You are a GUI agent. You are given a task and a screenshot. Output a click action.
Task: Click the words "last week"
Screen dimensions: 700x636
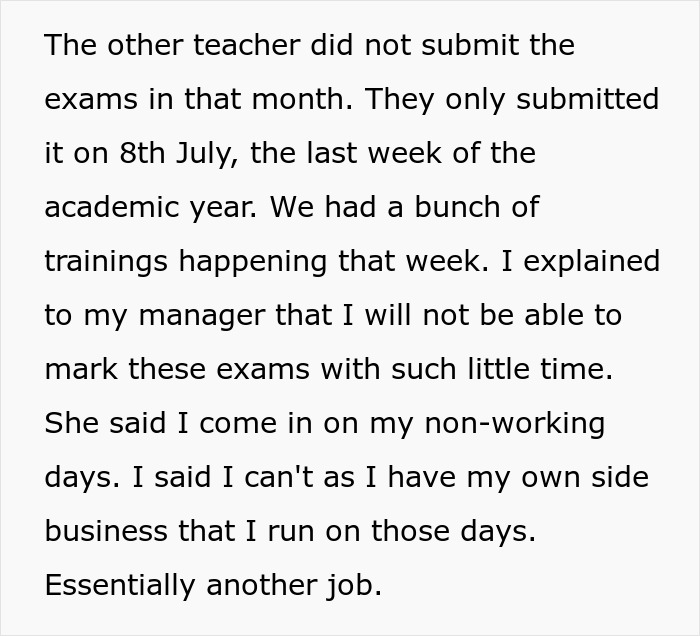tap(355, 153)
